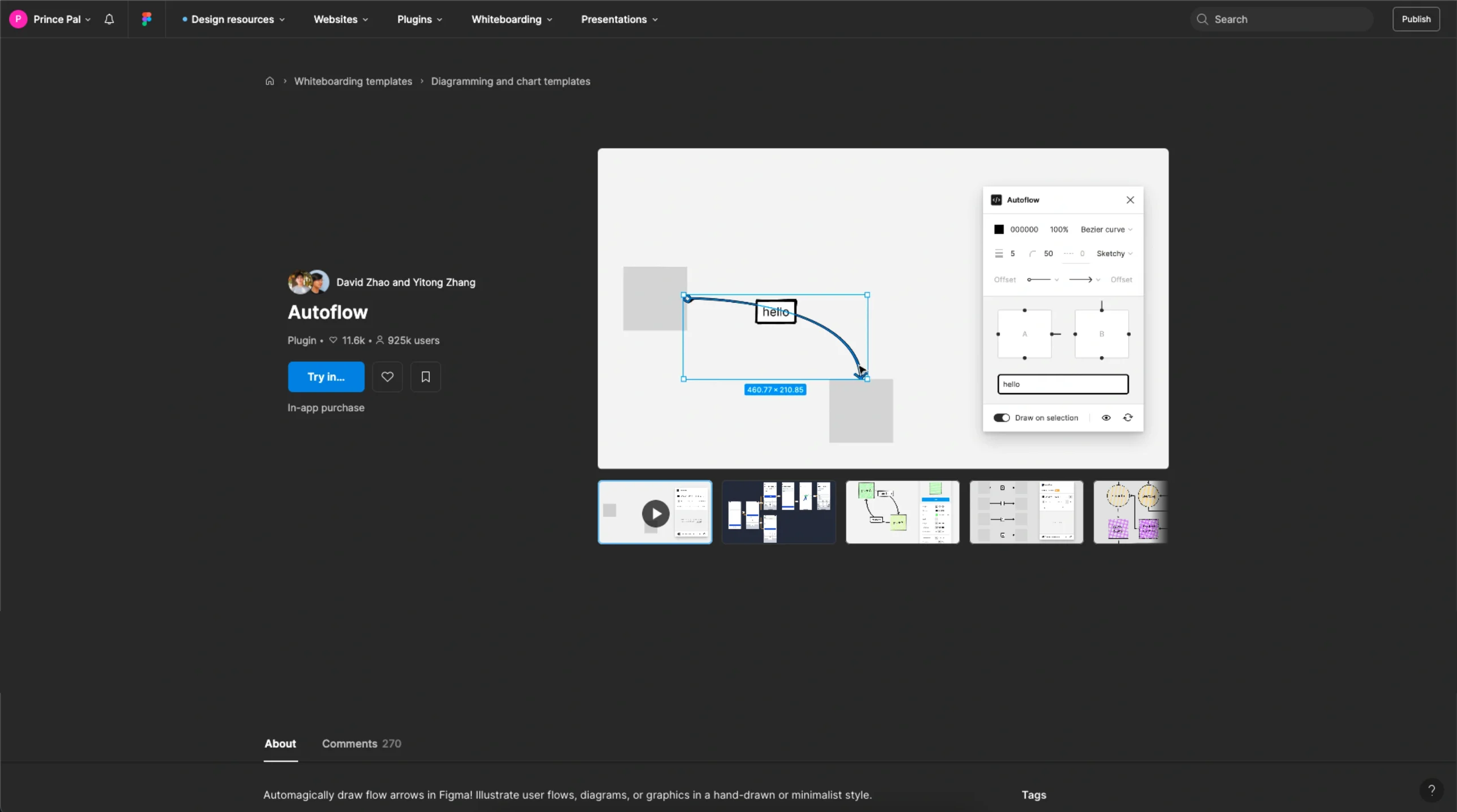This screenshot has height=812, width=1457.
Task: Click the black 000000 color swatch
Action: 999,229
